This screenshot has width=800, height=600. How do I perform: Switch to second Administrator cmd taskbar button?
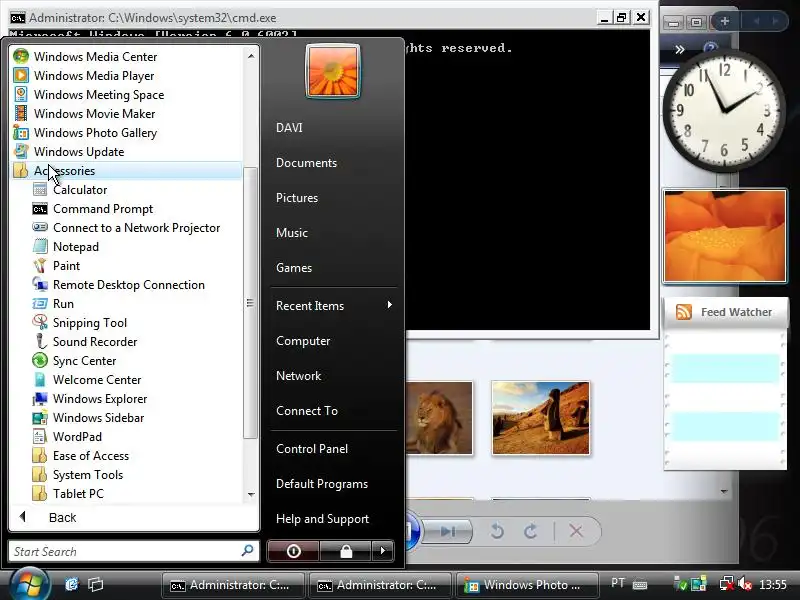tap(380, 585)
